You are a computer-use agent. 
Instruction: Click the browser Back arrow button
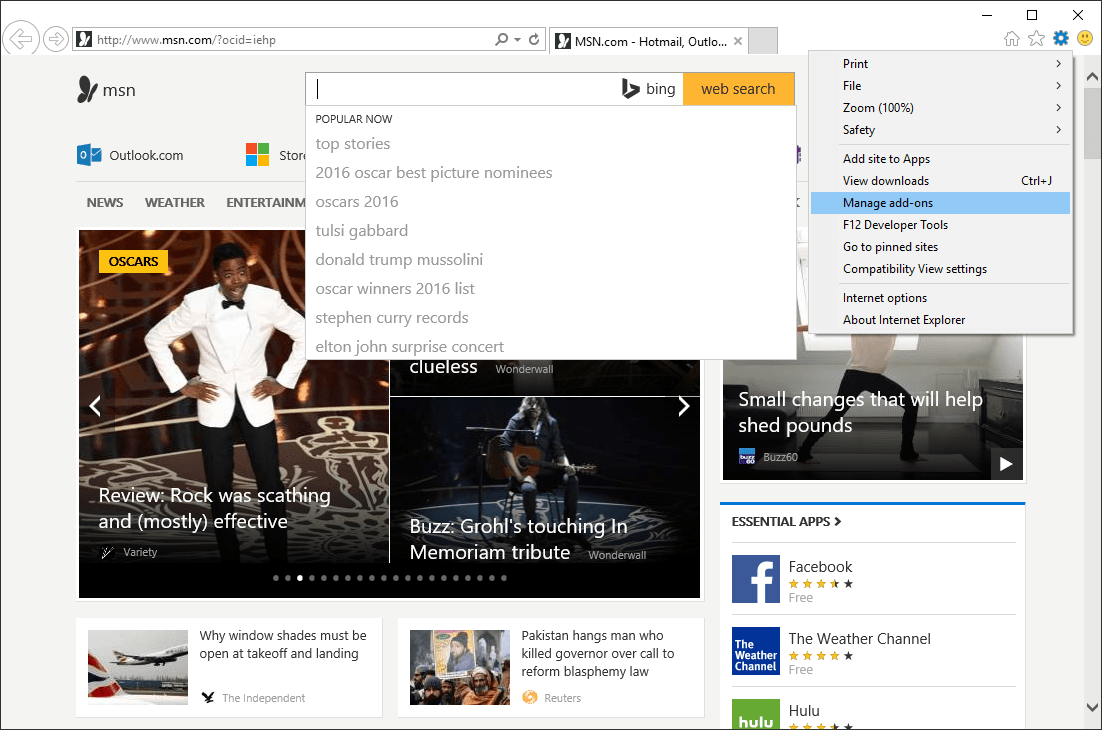coord(21,39)
